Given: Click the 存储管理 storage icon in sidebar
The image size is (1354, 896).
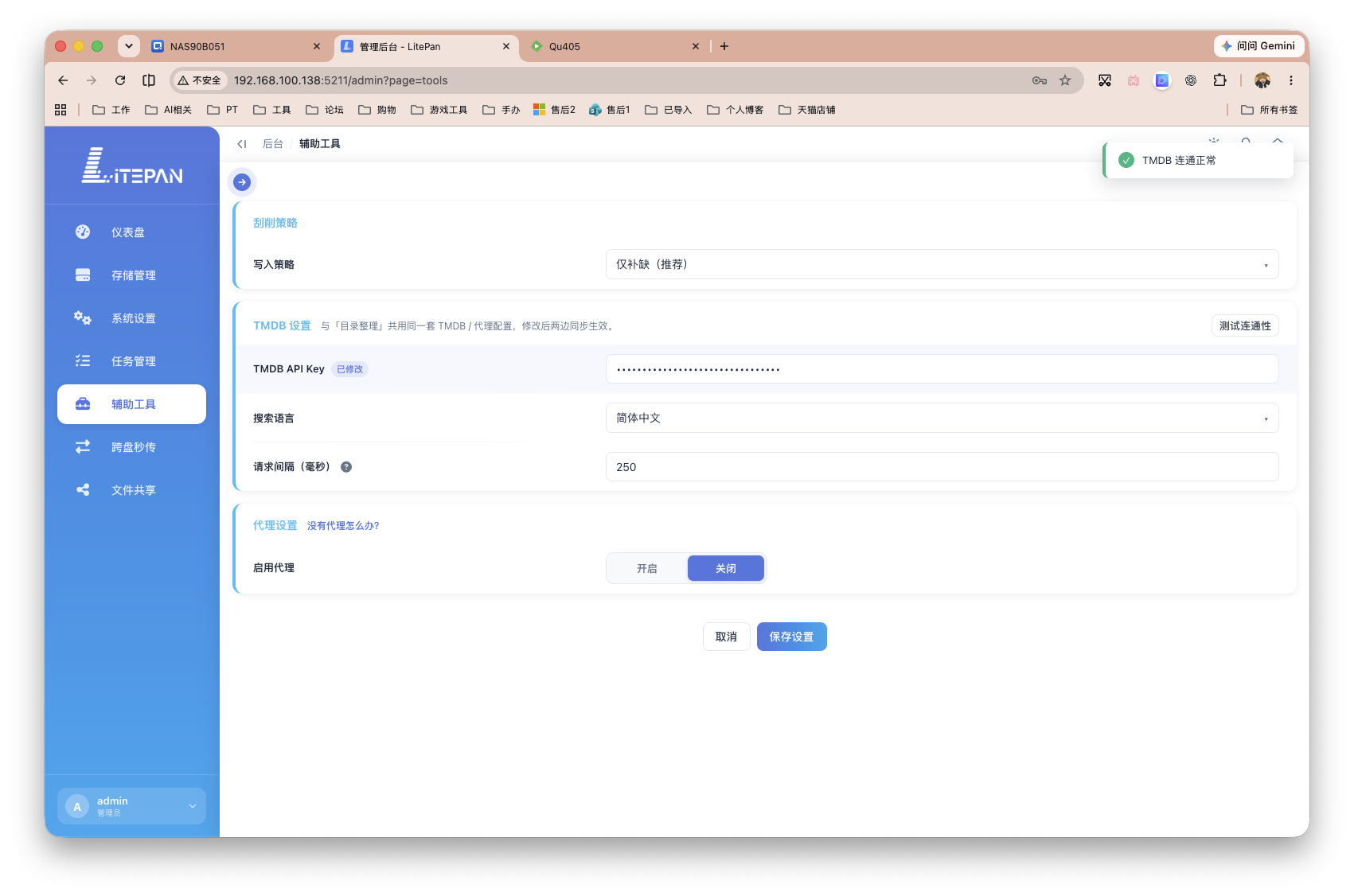Looking at the screenshot, I should pyautogui.click(x=83, y=275).
